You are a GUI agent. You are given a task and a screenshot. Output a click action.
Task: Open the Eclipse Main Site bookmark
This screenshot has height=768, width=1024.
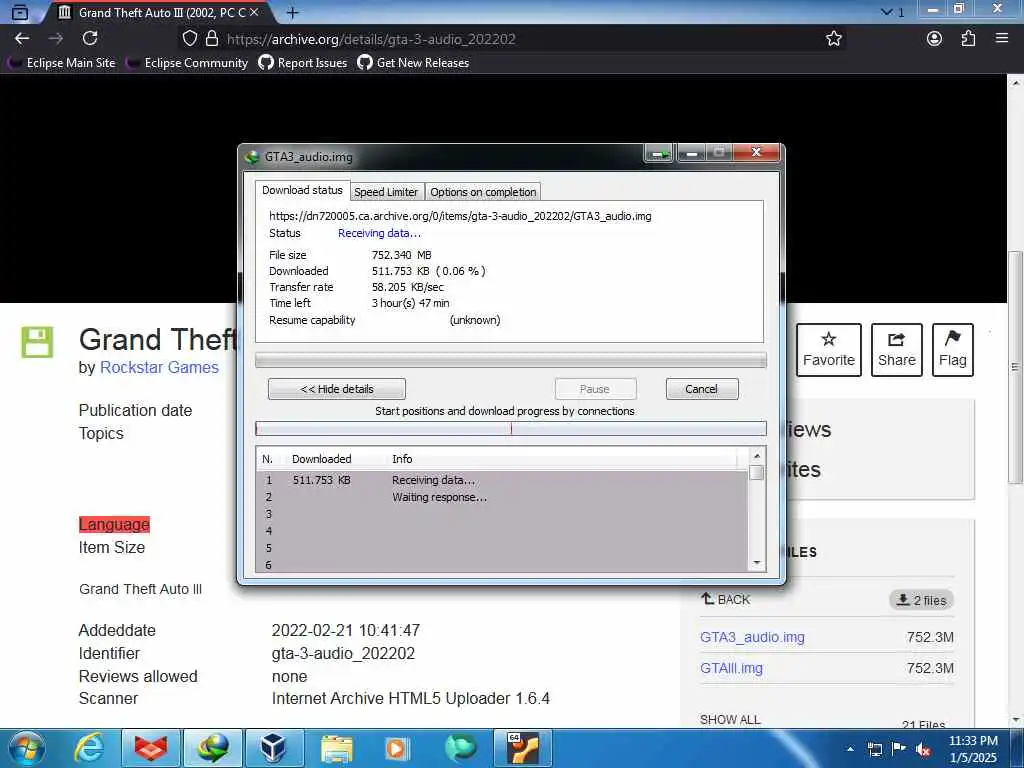pyautogui.click(x=61, y=63)
